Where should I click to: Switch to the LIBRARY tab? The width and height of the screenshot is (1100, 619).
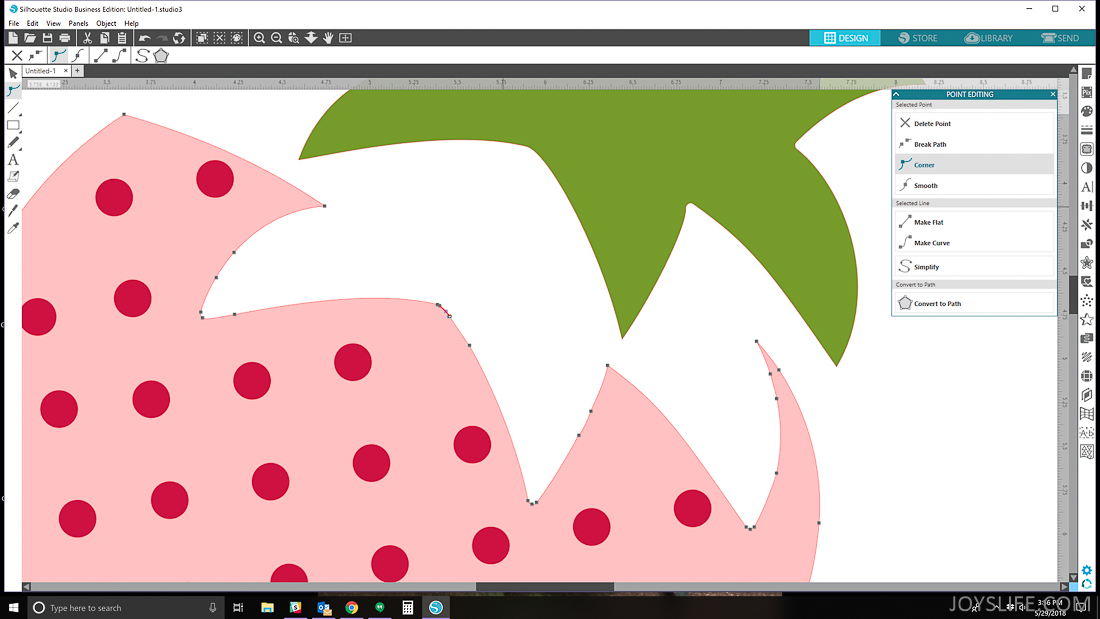pos(988,38)
